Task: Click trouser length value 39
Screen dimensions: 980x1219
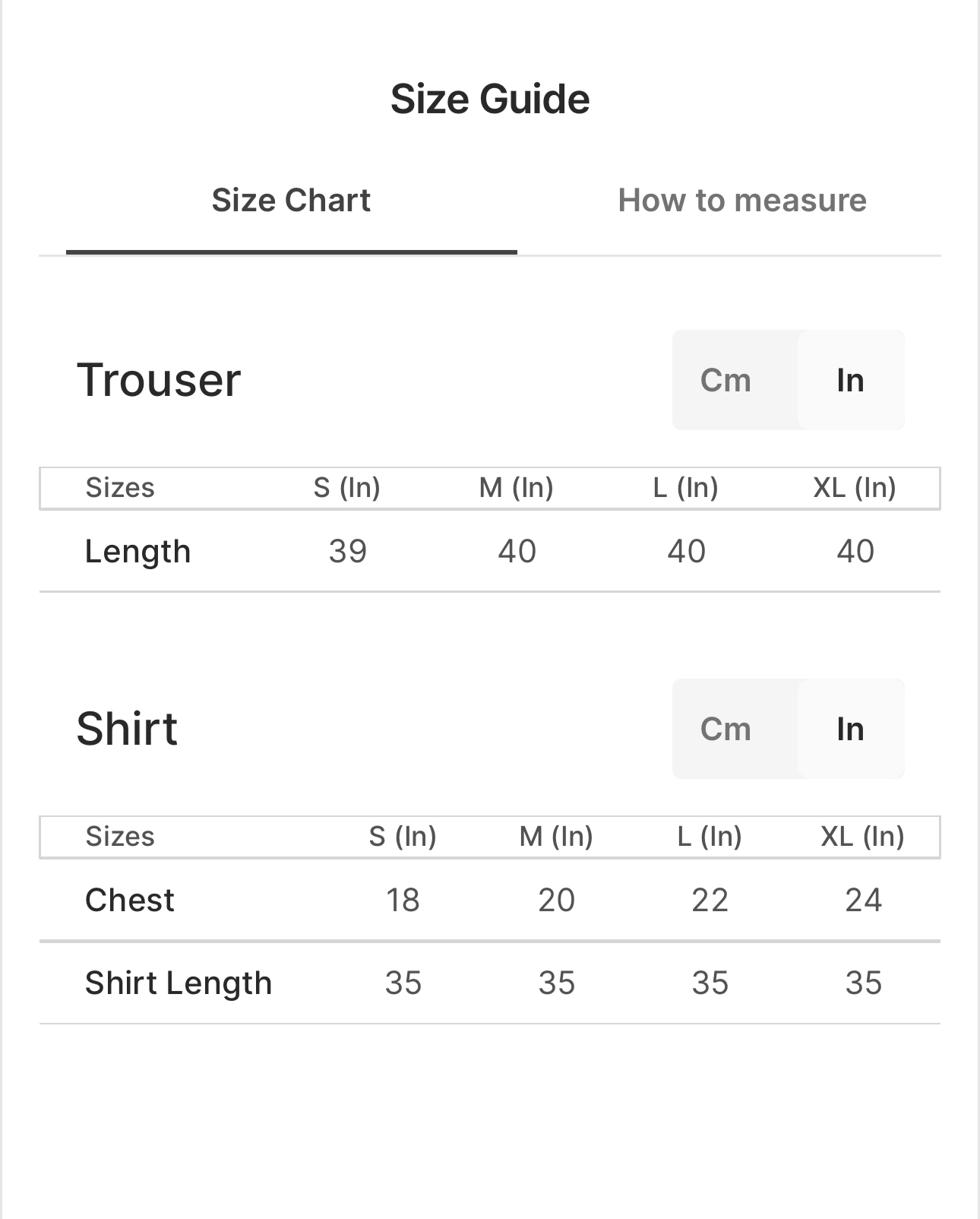Action: (x=348, y=551)
